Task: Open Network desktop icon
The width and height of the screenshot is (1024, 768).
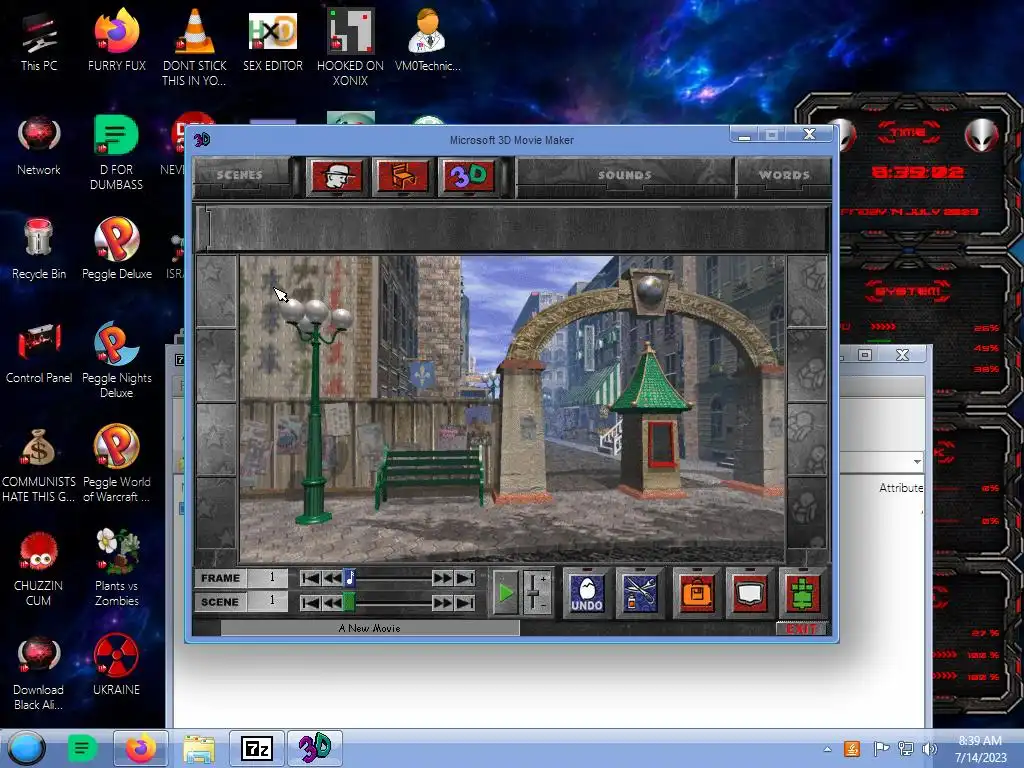Action: 39,146
